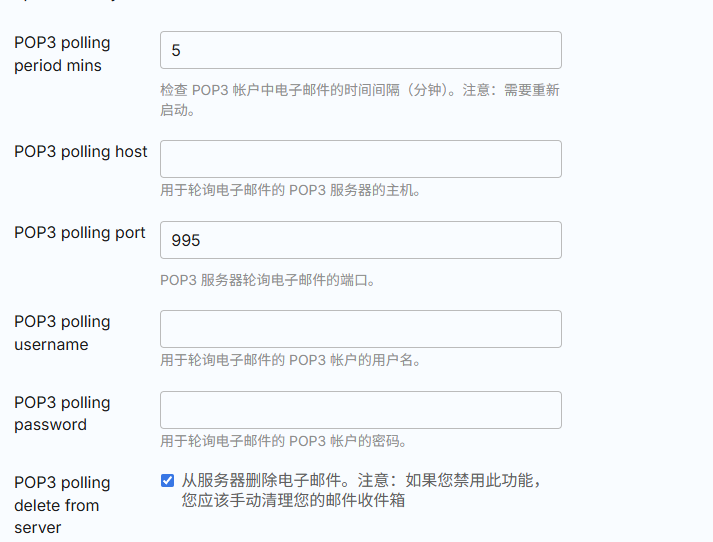Click the 检查 POP3 帐户 interval help text
Image resolution: width=713 pixels, height=542 pixels.
tap(360, 90)
